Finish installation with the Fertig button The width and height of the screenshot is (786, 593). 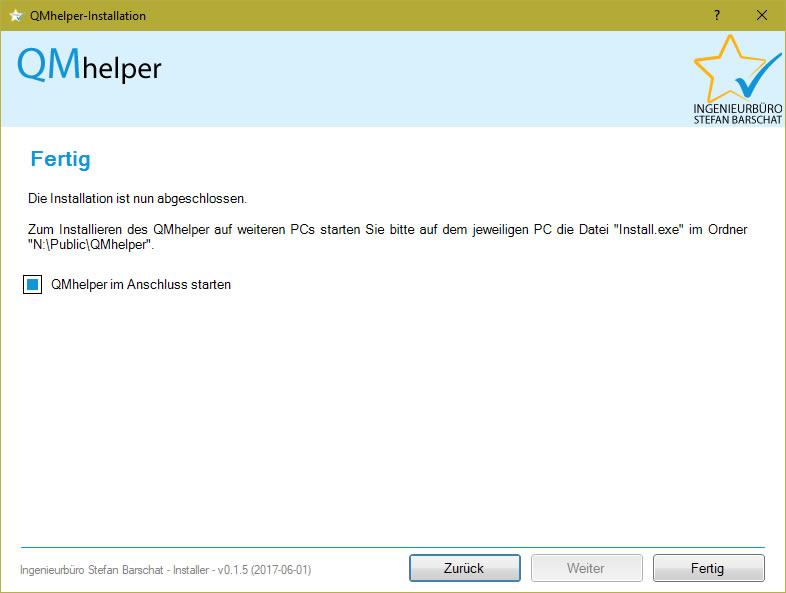(x=708, y=568)
